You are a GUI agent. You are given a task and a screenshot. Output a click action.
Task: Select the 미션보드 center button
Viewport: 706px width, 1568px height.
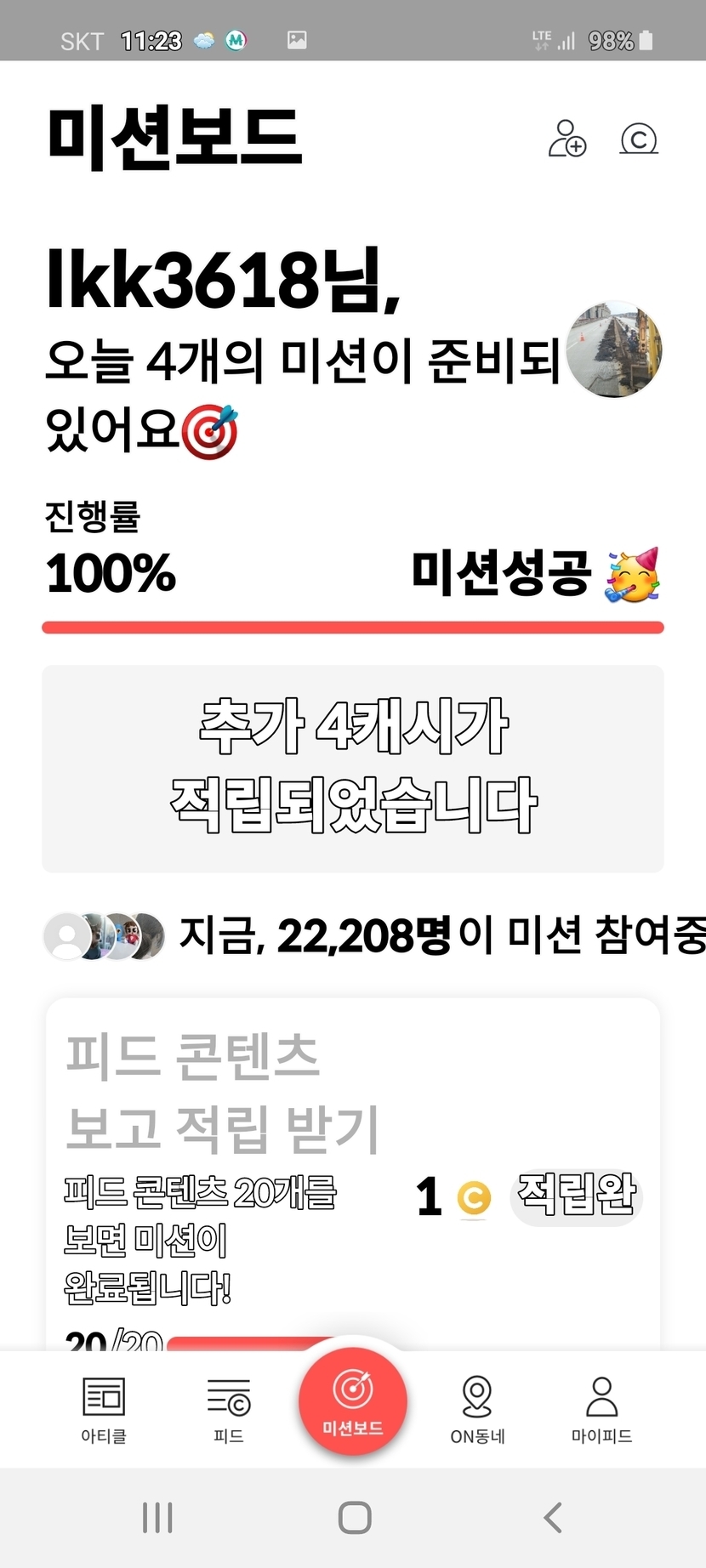(352, 1401)
